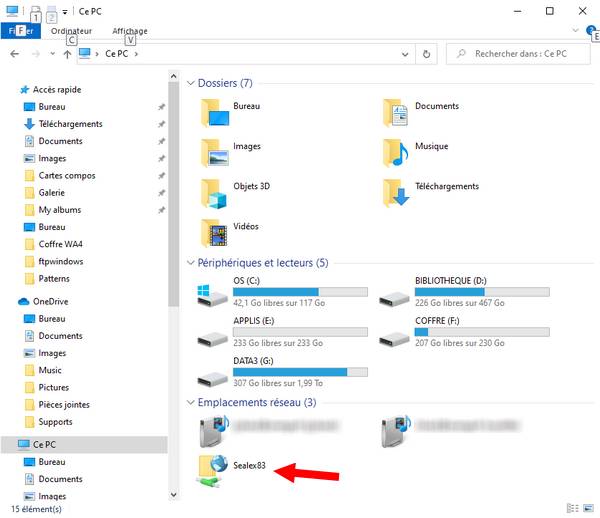Switch to details view layout
600x518 pixels.
click(572, 508)
